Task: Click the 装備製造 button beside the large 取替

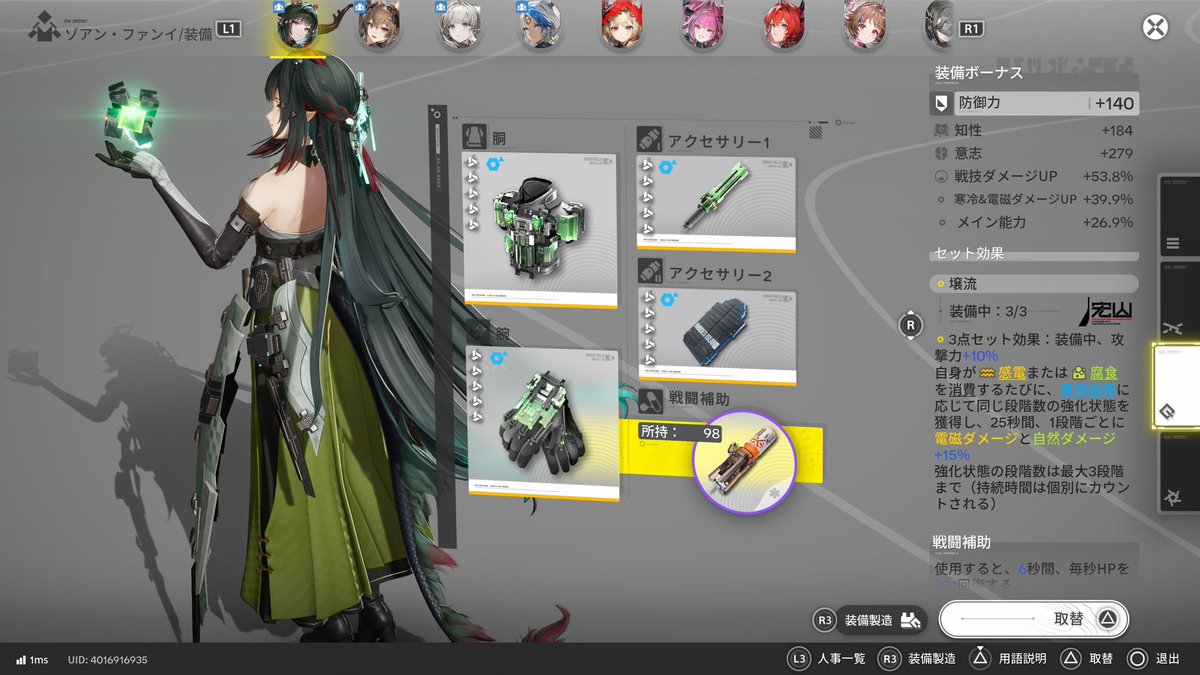Action: pyautogui.click(x=869, y=620)
